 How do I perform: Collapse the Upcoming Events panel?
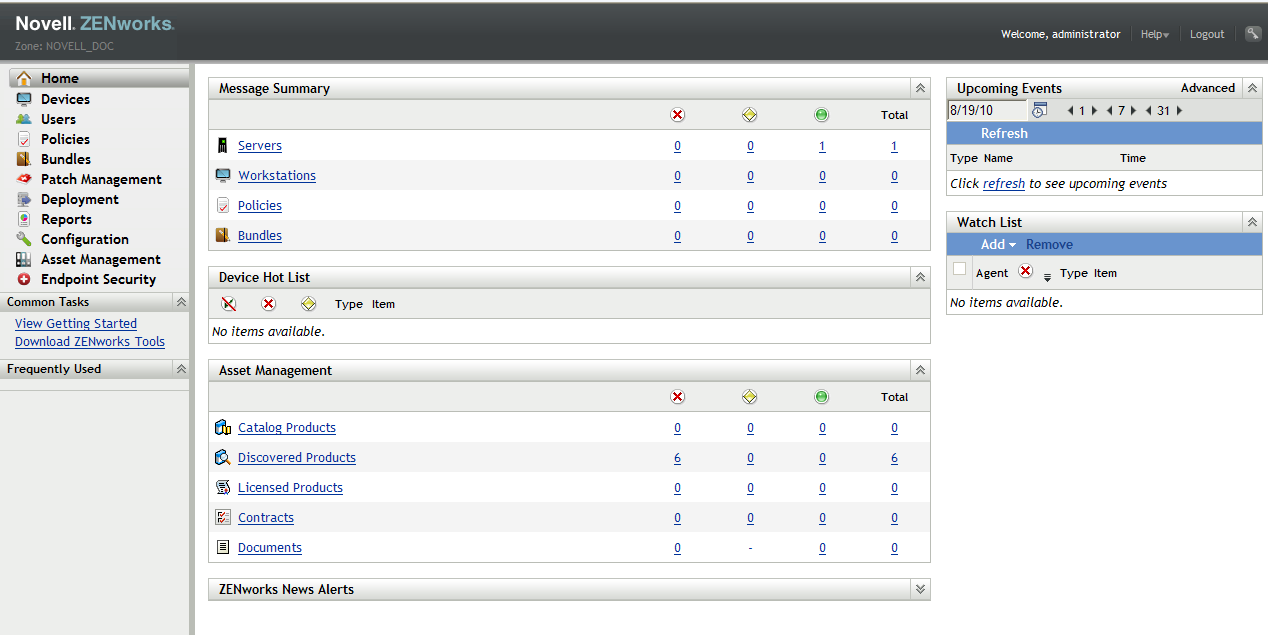coord(1252,88)
